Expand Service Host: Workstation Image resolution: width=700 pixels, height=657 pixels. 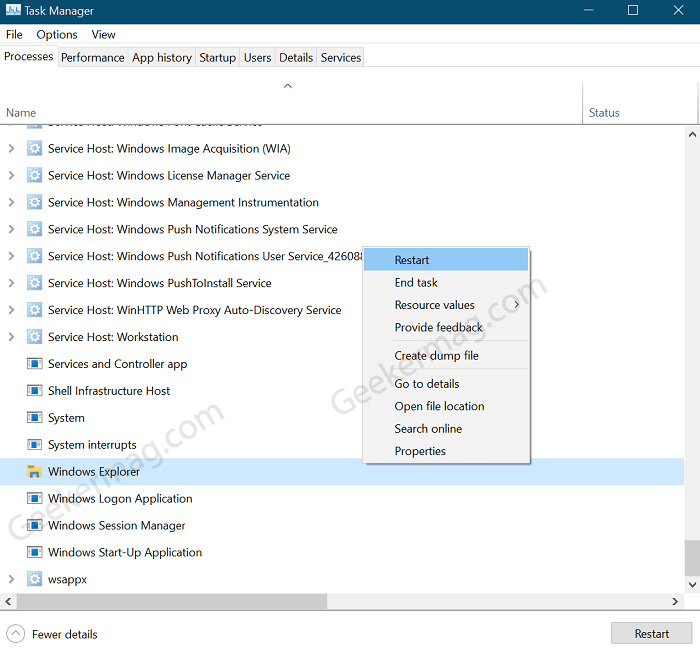pos(11,337)
